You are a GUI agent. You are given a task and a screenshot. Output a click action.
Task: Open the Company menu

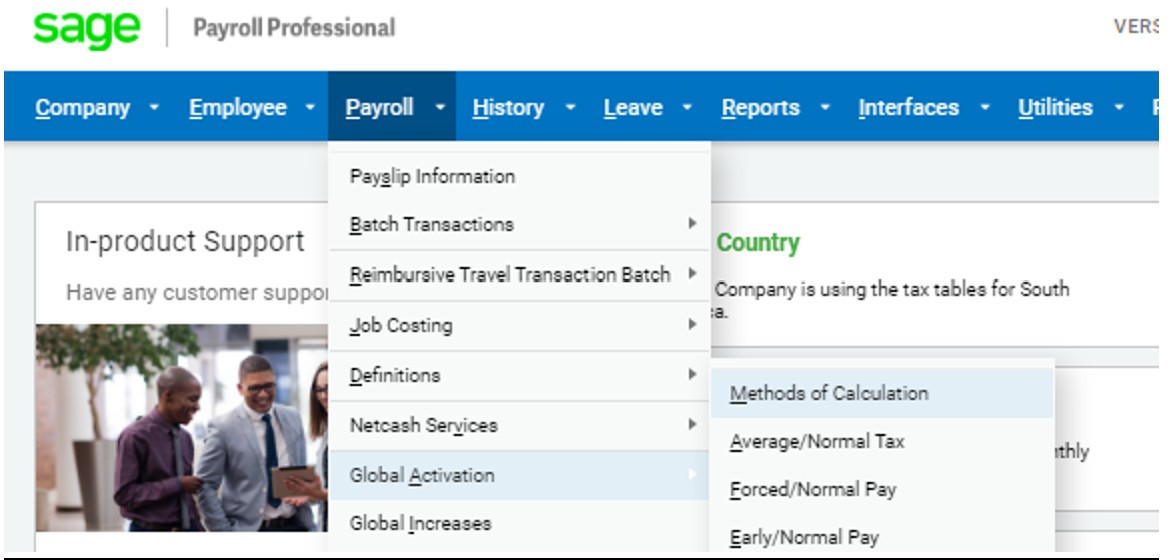pos(83,107)
